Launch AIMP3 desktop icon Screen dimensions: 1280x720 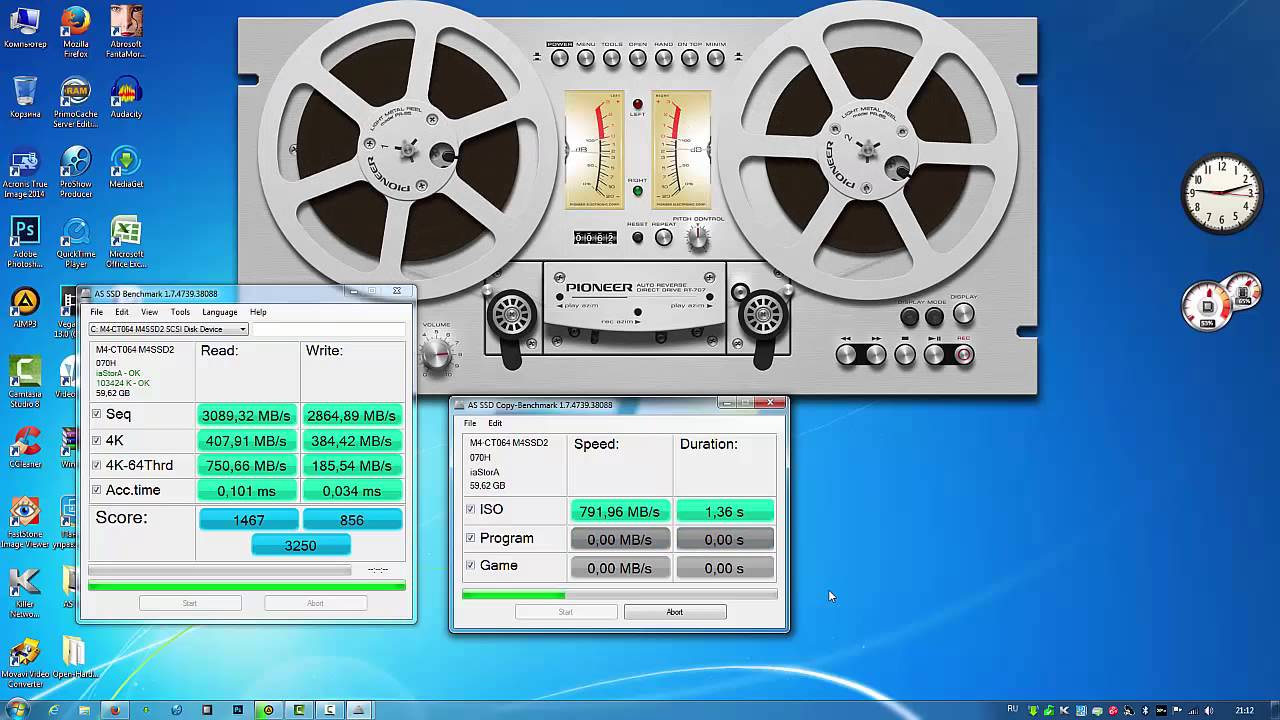click(25, 308)
